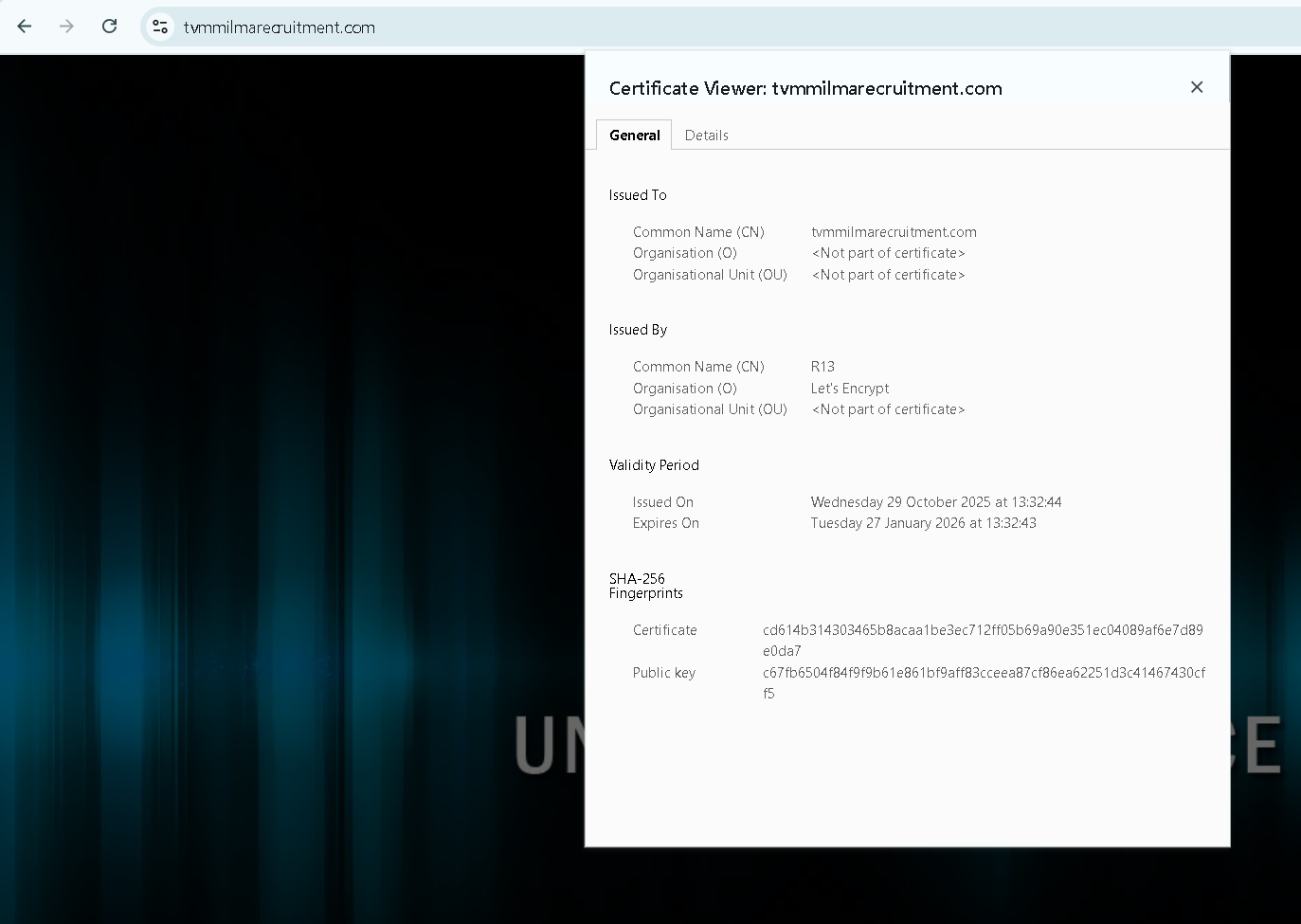The width and height of the screenshot is (1301, 924).
Task: Click the issuer common name R13
Action: tap(822, 367)
